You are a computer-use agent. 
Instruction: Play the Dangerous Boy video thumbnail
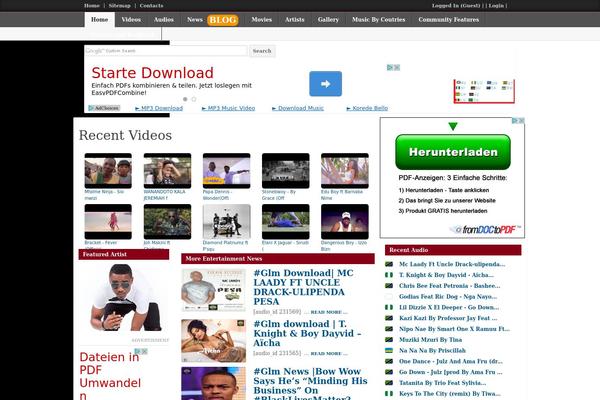tap(345, 222)
